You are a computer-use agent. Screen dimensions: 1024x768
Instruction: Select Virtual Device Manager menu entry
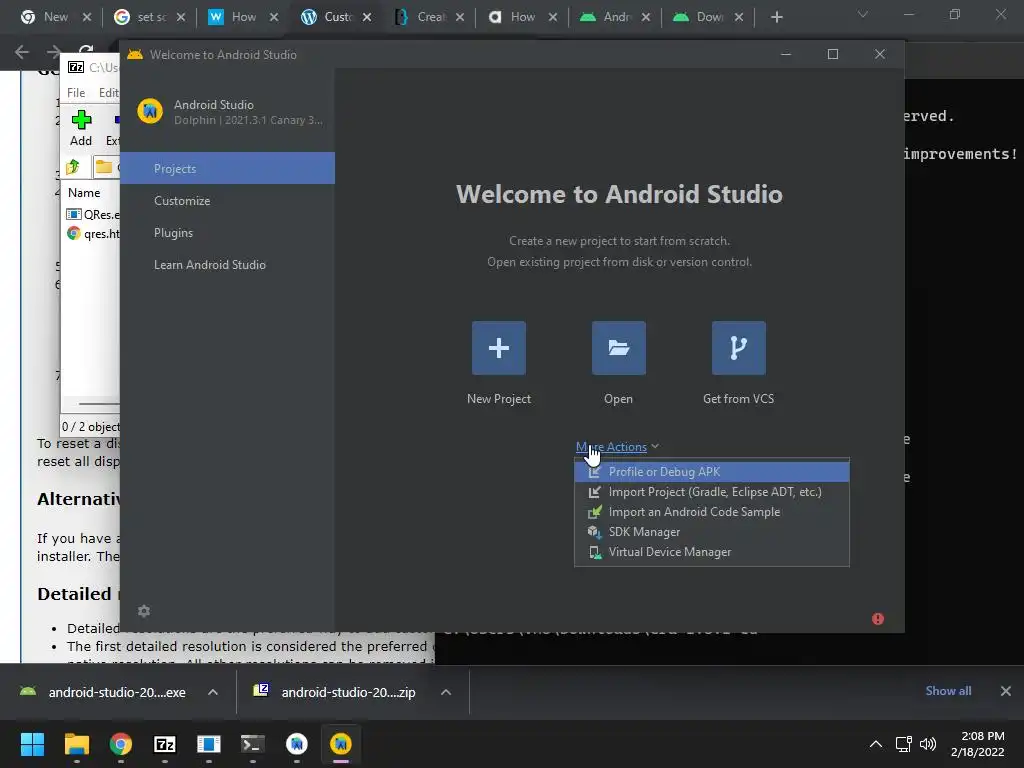[712, 552]
